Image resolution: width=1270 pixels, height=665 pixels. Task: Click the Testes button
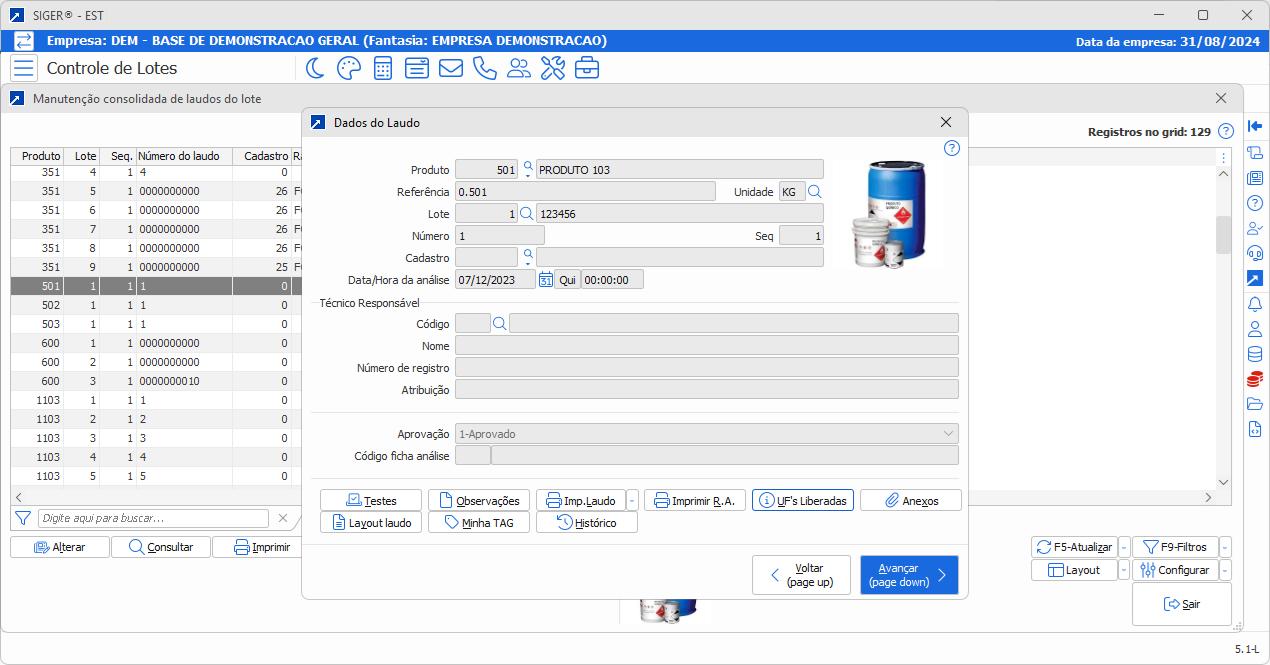(x=371, y=500)
